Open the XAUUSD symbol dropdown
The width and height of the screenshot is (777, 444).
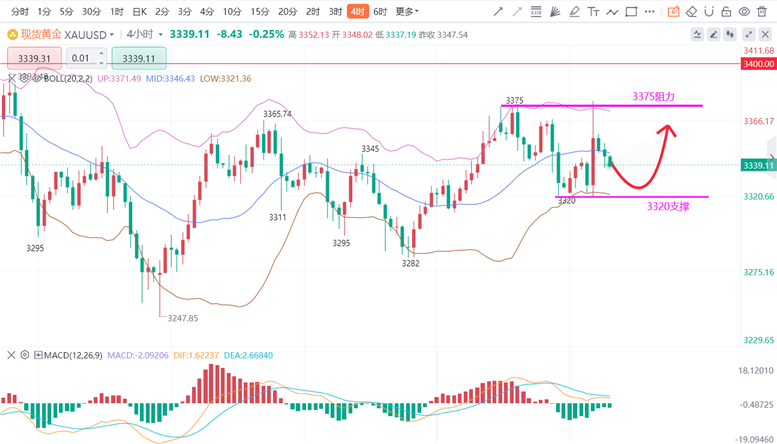point(111,35)
